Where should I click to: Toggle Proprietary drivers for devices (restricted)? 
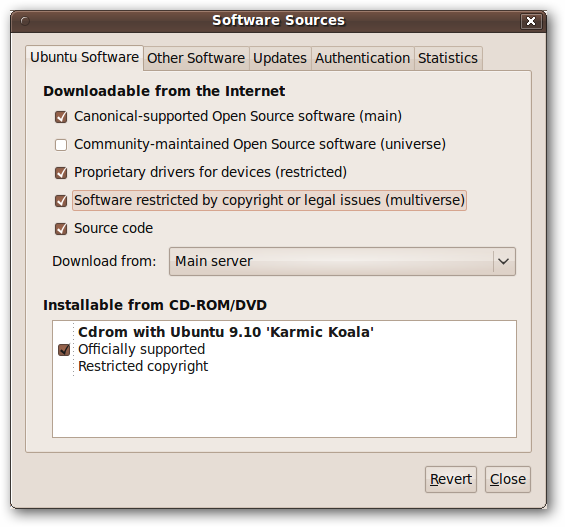61,173
